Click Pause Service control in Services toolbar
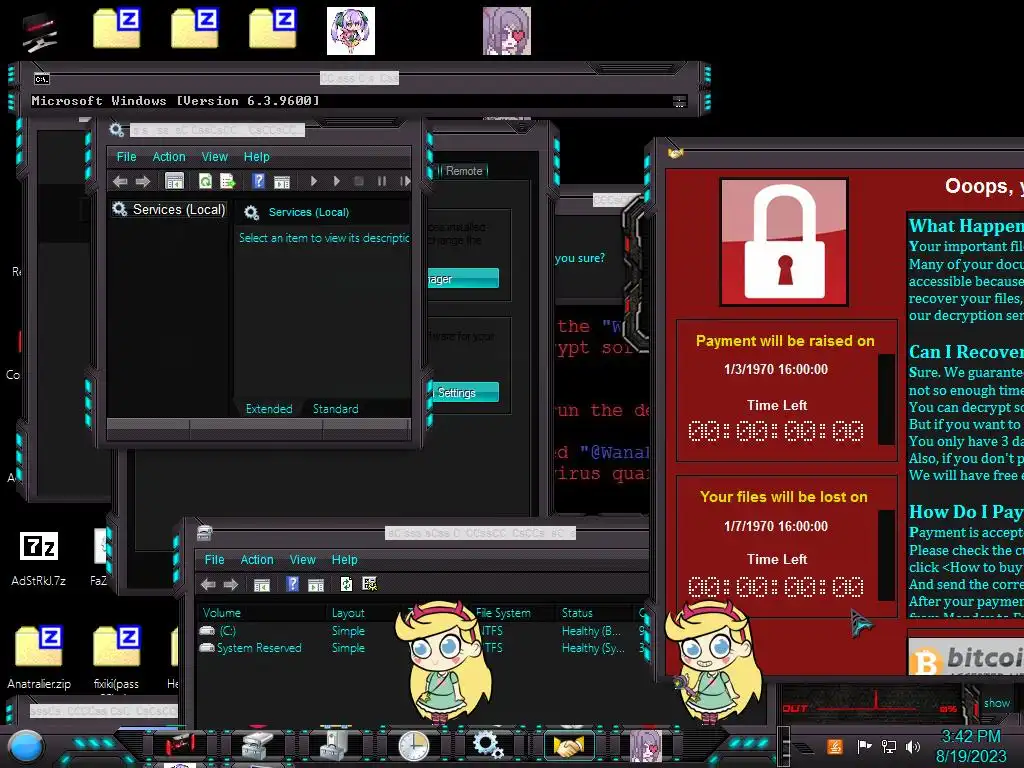The height and width of the screenshot is (768, 1024). pyautogui.click(x=382, y=182)
